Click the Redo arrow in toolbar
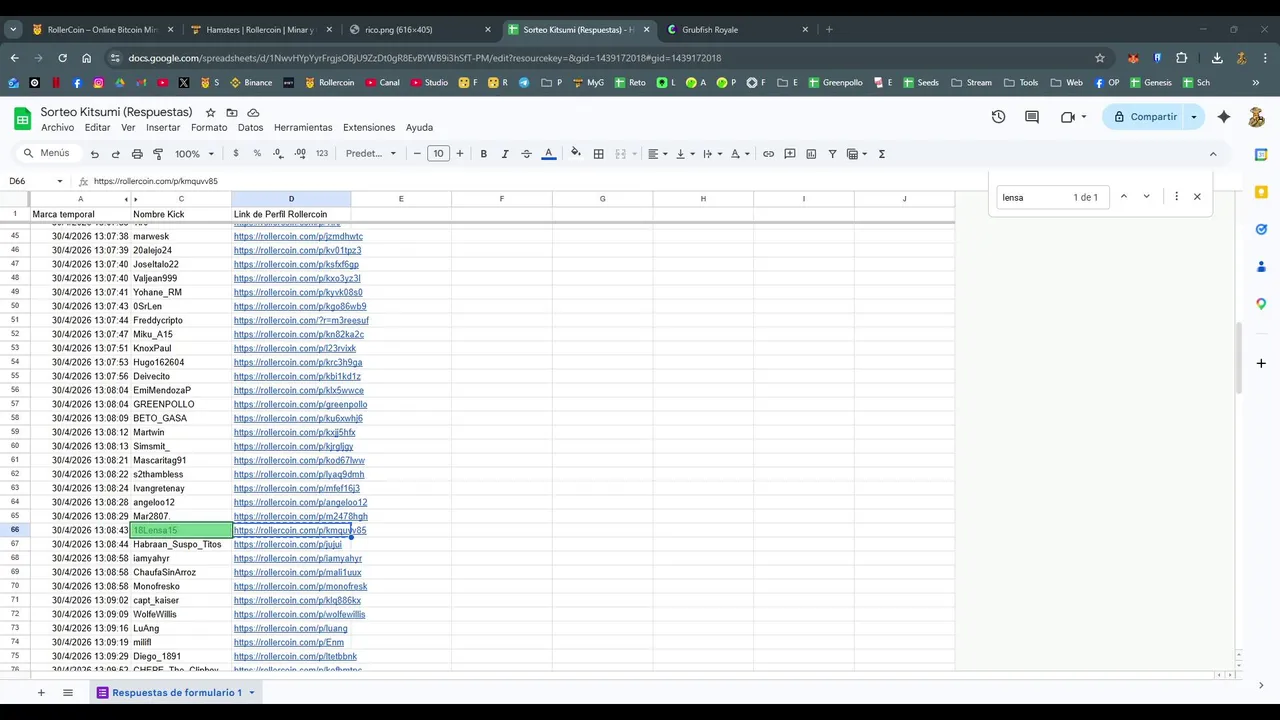 116,154
